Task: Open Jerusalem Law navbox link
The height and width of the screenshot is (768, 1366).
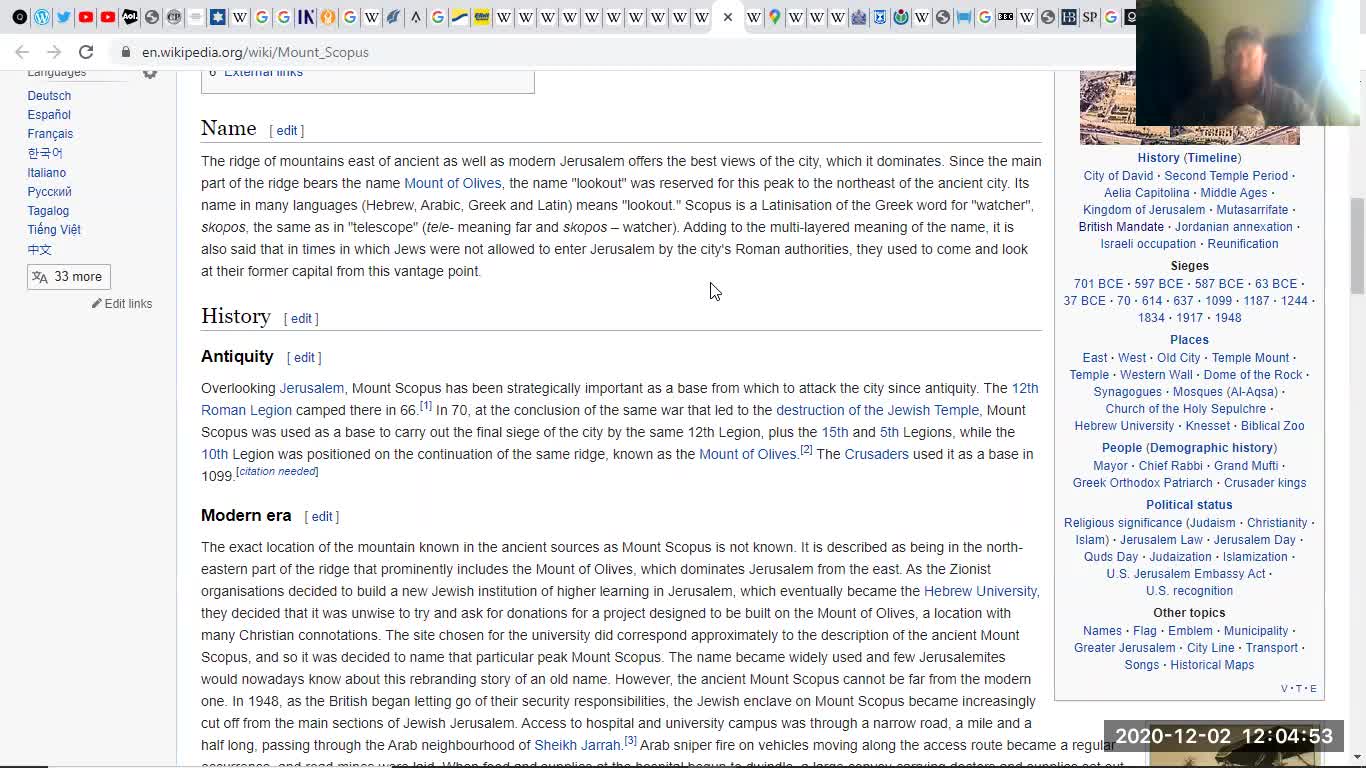Action: 1161,540
